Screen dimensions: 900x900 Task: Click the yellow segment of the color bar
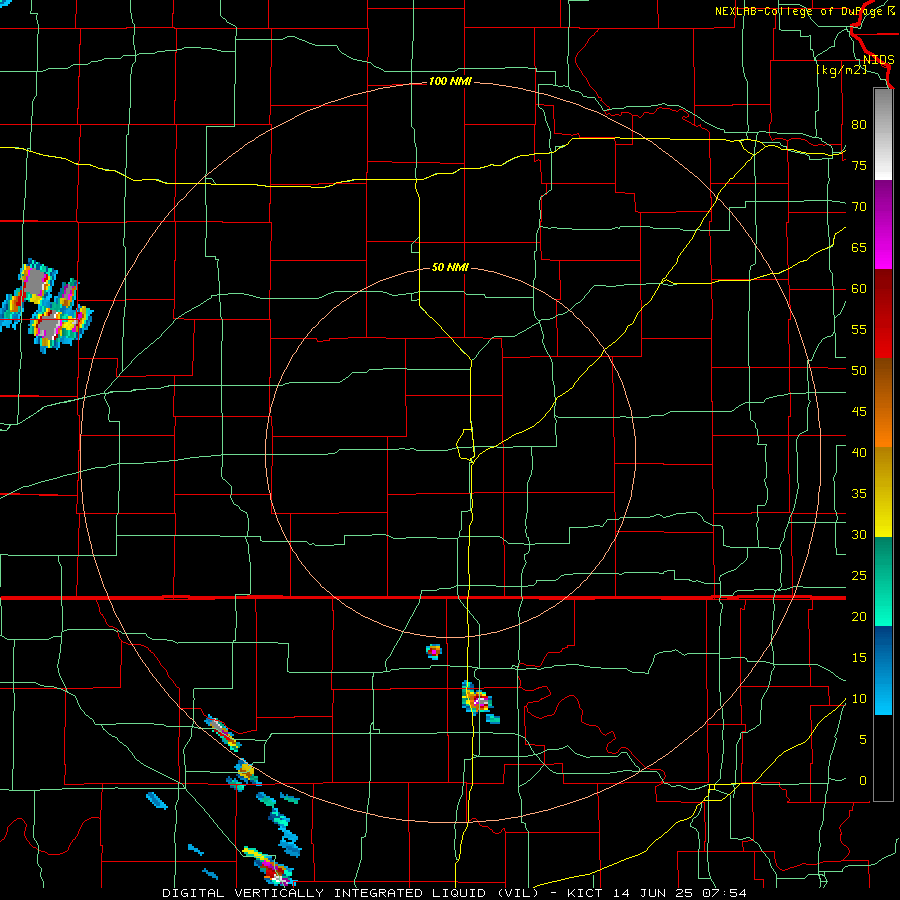tap(883, 492)
